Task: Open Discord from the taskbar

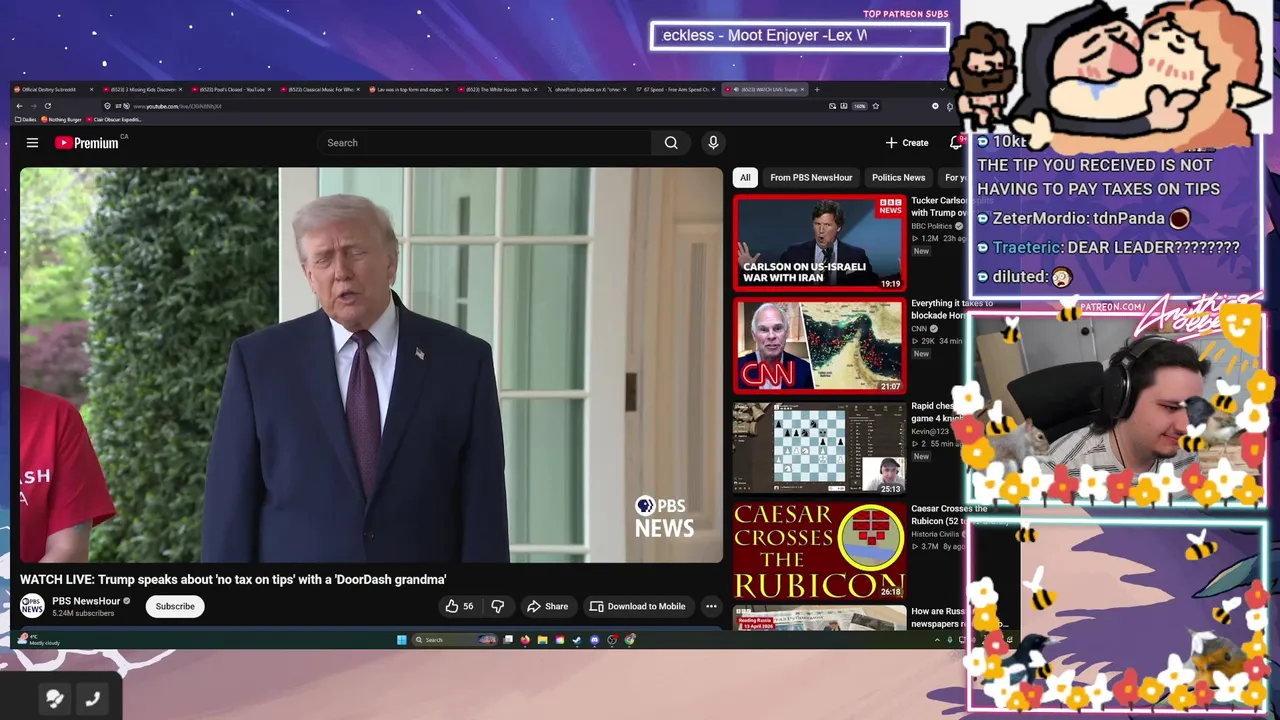Action: point(594,640)
